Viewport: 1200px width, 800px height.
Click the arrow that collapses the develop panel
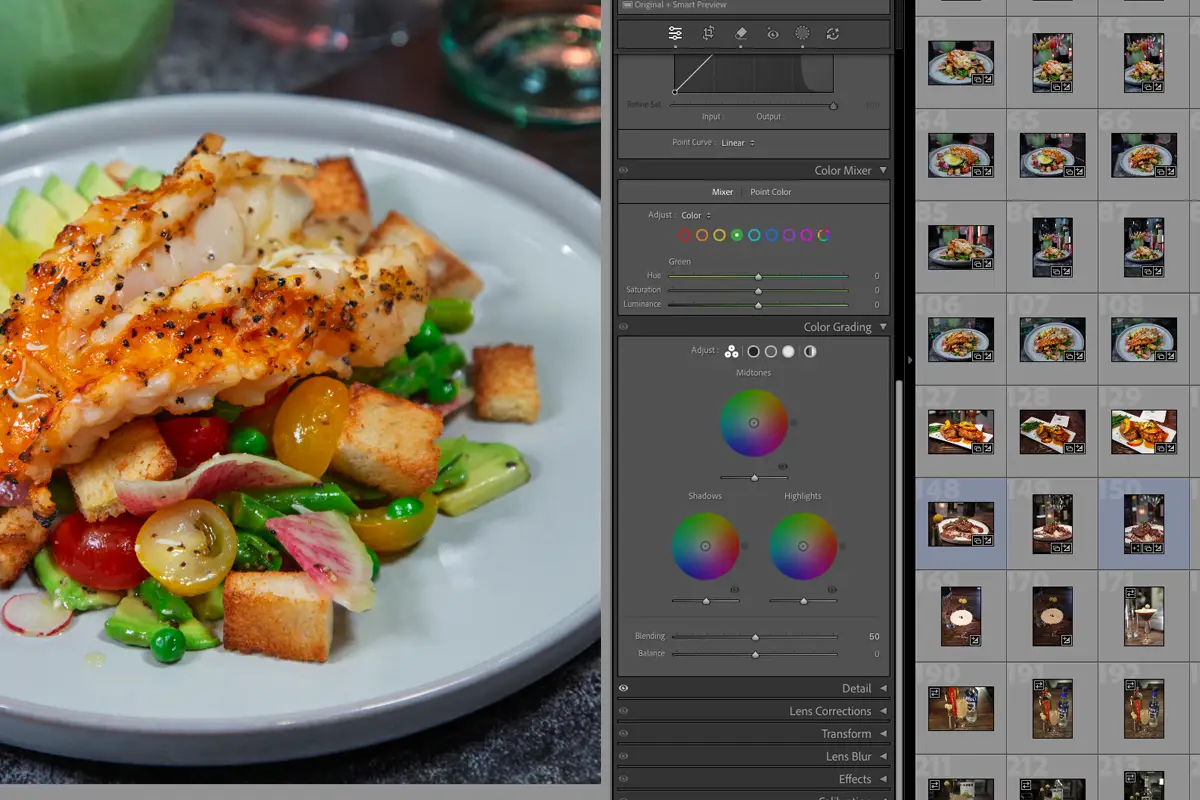pos(909,360)
